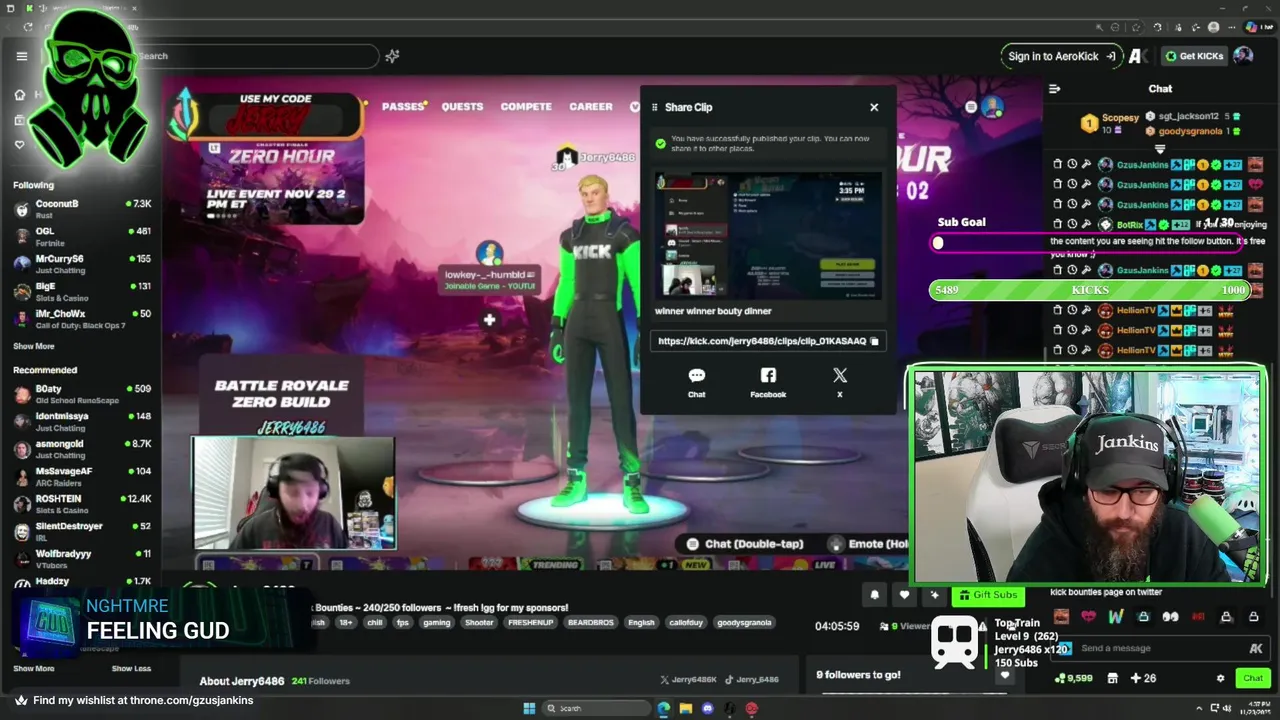The image size is (1280, 720).
Task: Expand Following list with Show More
Action: pos(34,346)
